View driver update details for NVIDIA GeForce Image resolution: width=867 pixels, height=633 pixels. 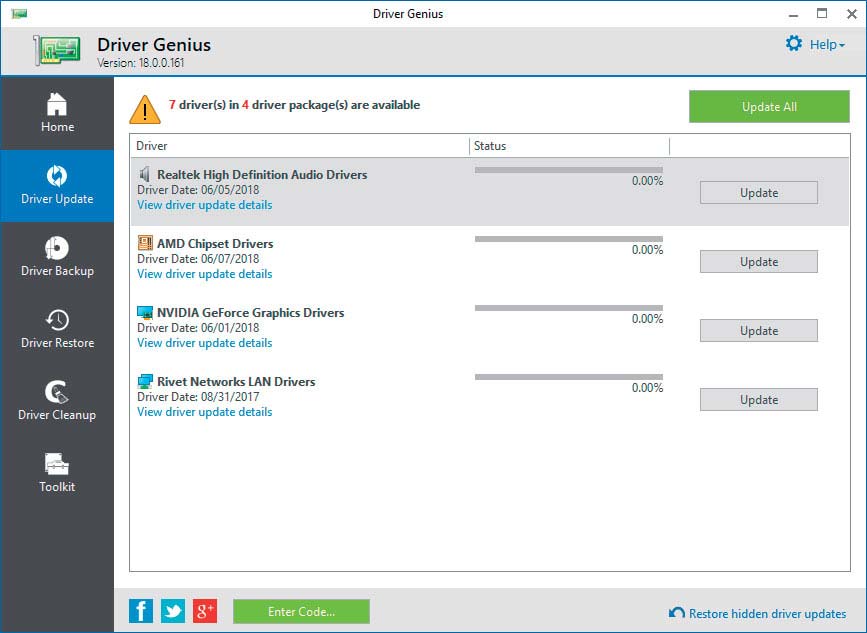coord(205,343)
